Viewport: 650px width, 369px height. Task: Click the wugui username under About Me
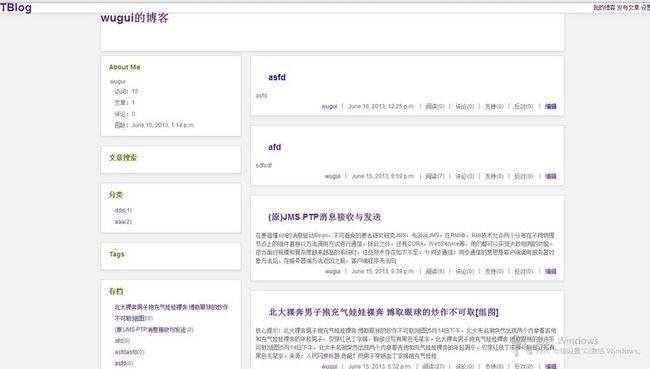point(117,81)
